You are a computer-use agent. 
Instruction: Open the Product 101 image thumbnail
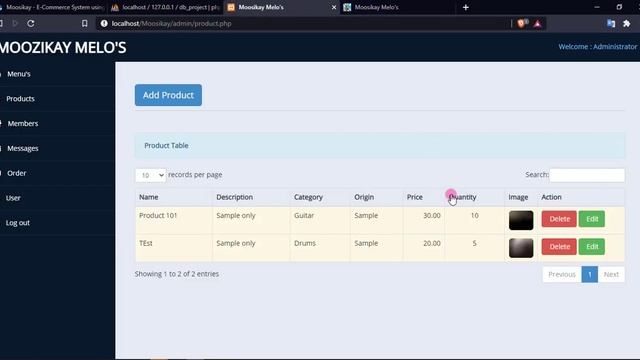coord(521,220)
